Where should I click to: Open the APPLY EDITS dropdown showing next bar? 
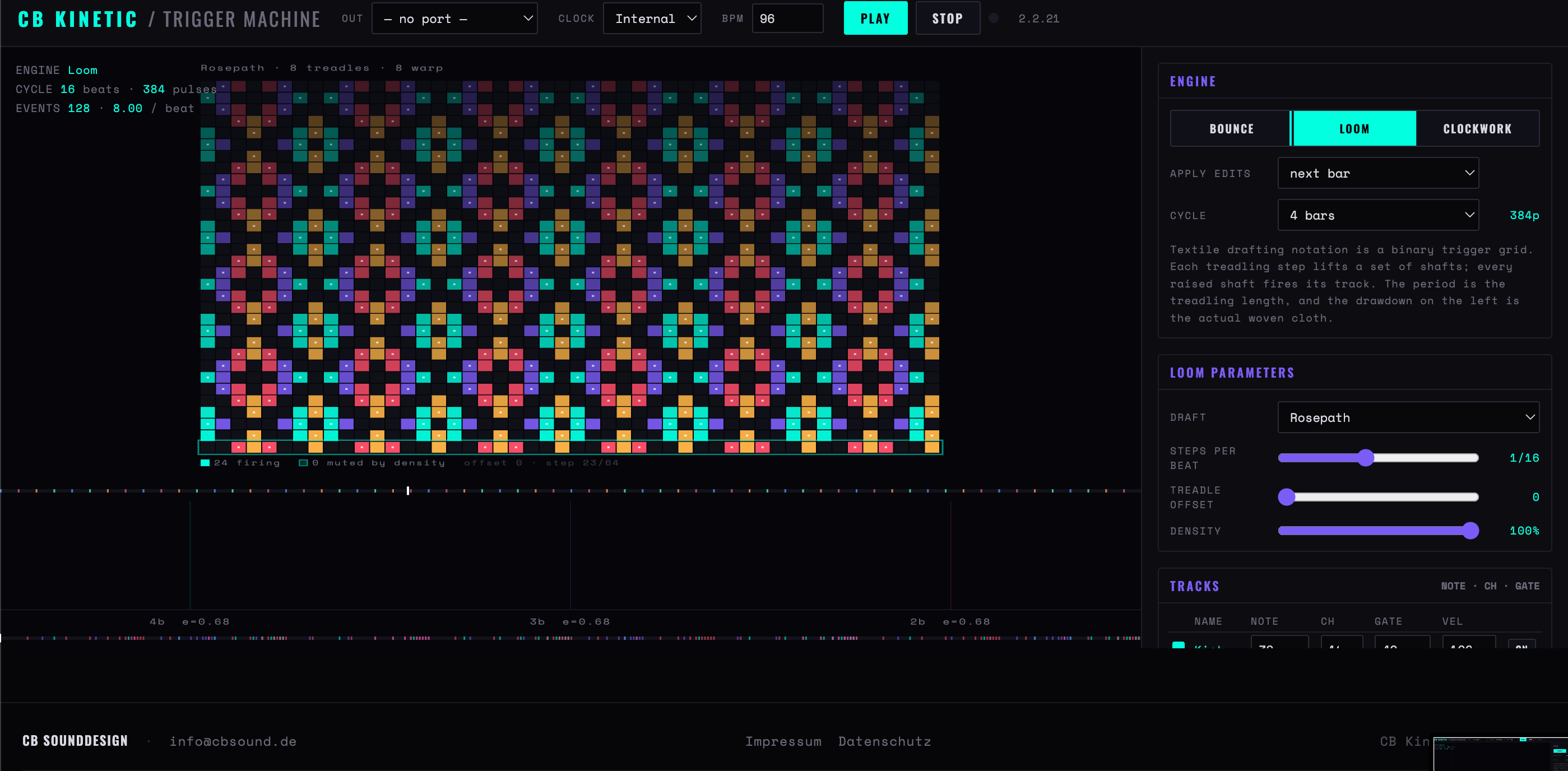point(1378,174)
